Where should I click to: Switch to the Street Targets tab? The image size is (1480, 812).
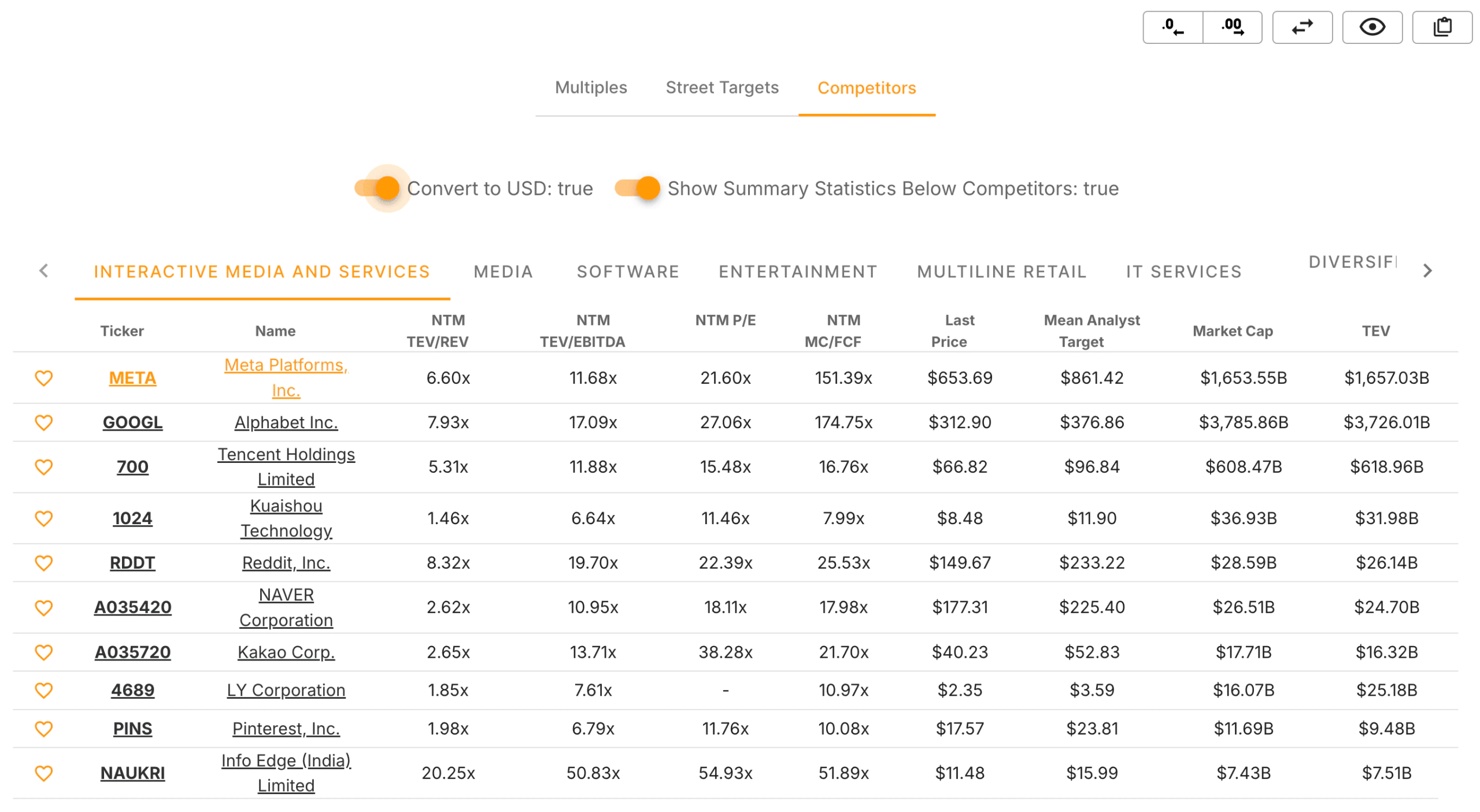(x=721, y=87)
